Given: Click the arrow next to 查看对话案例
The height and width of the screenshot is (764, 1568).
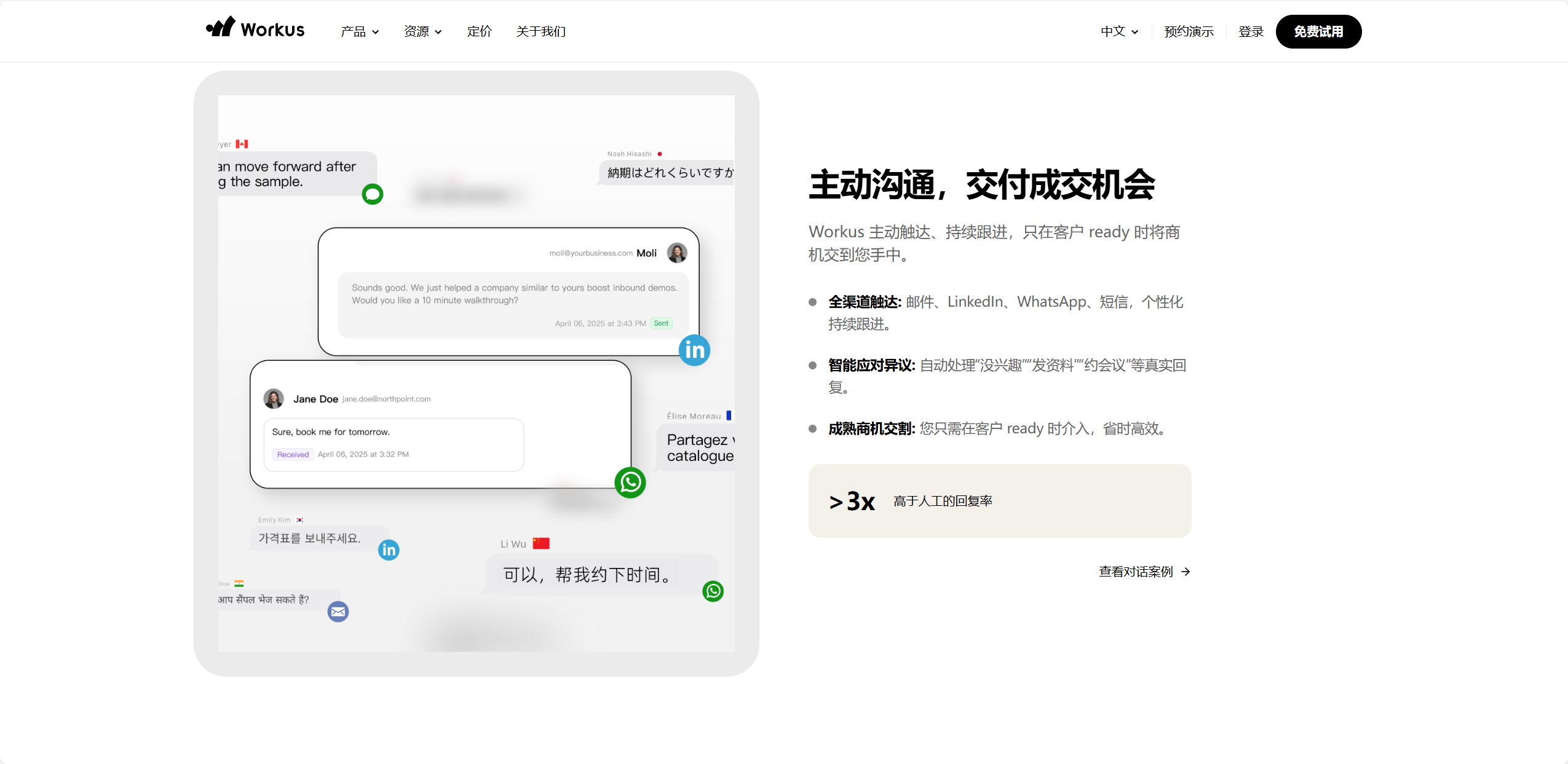Looking at the screenshot, I should pyautogui.click(x=1186, y=572).
